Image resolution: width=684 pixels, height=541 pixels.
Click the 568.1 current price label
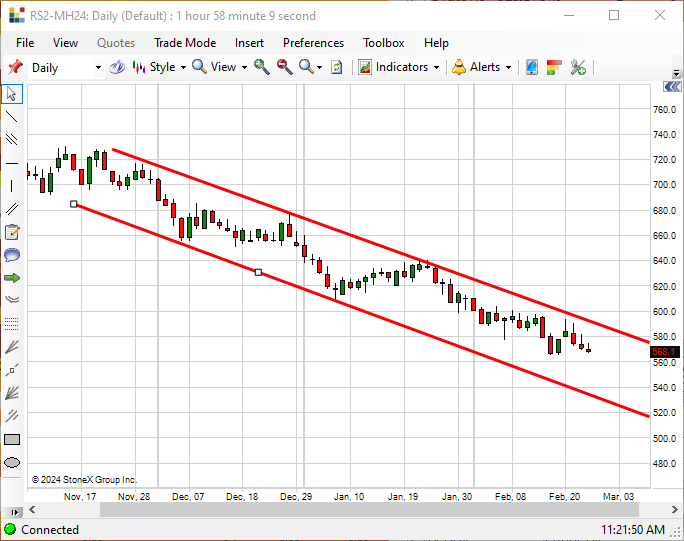click(x=664, y=352)
